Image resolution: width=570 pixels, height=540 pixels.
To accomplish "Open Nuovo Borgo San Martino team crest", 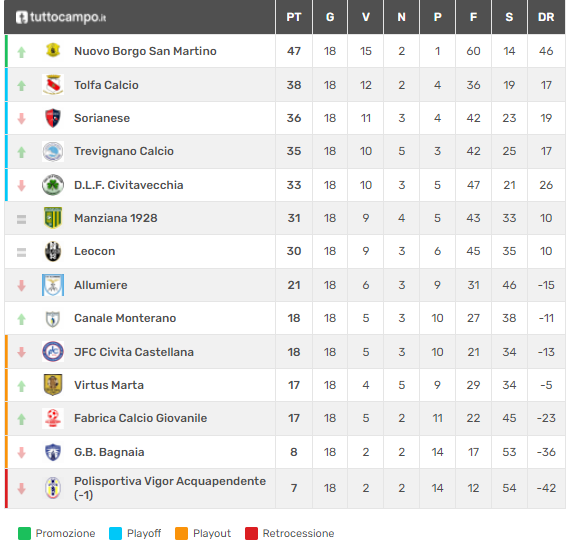I will point(53,51).
